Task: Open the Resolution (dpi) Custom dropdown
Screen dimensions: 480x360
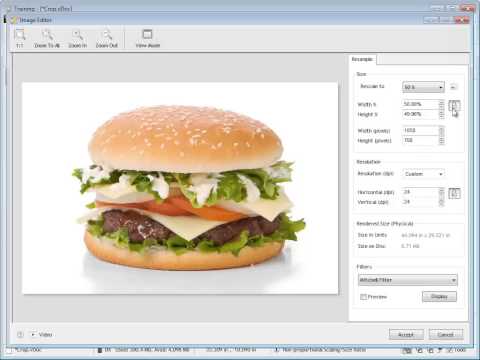Action: tap(424, 174)
